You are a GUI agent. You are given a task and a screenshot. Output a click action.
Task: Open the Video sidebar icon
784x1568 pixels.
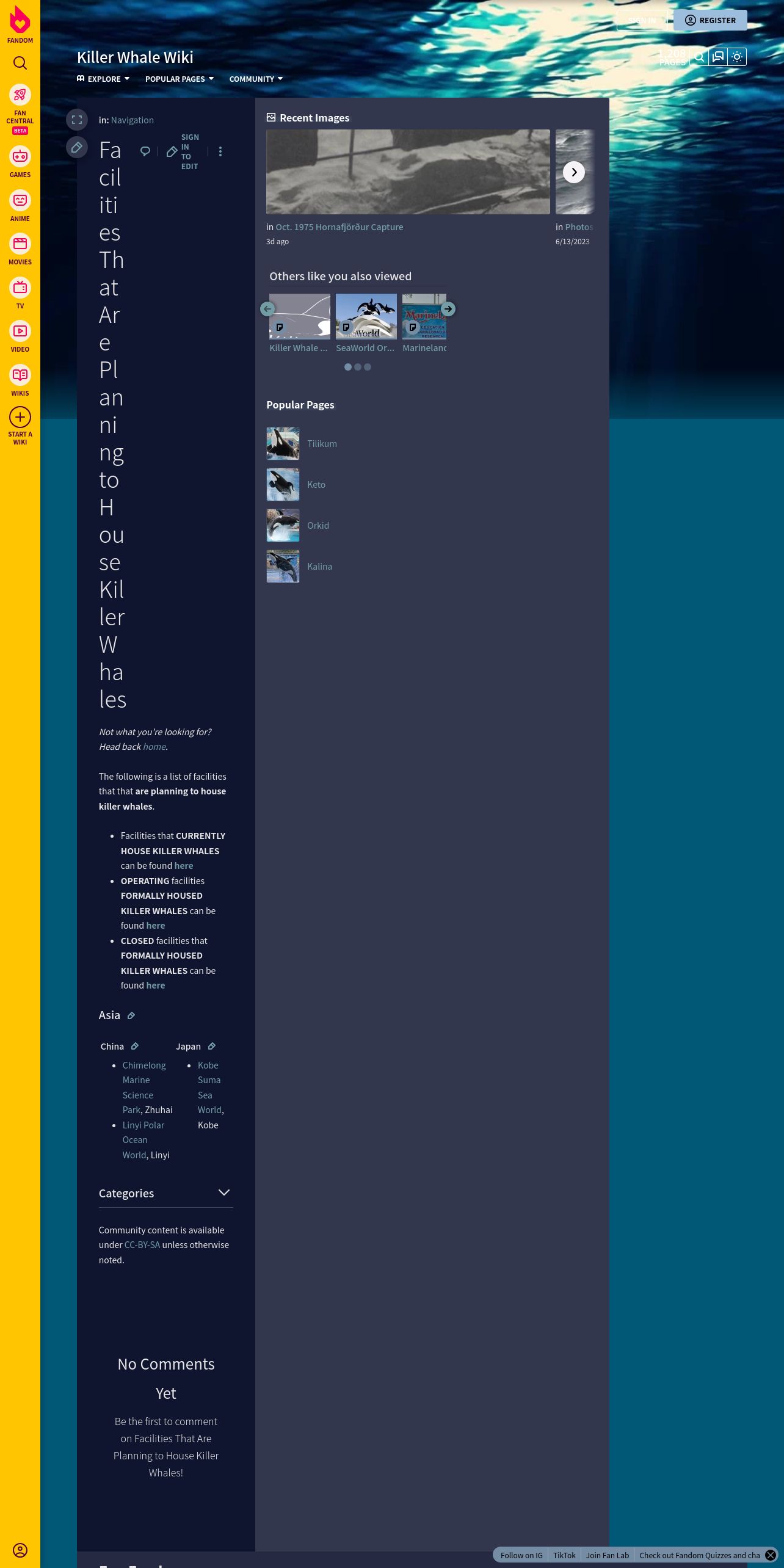(20, 331)
